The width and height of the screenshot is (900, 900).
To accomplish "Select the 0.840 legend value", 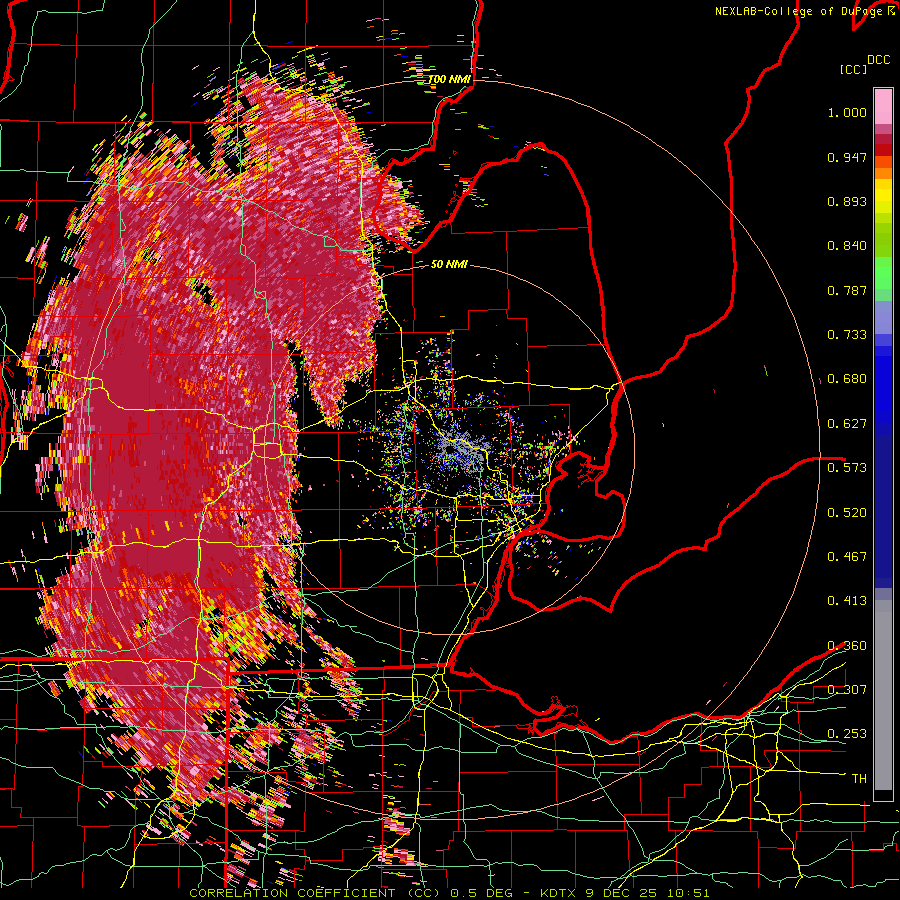I will point(847,246).
